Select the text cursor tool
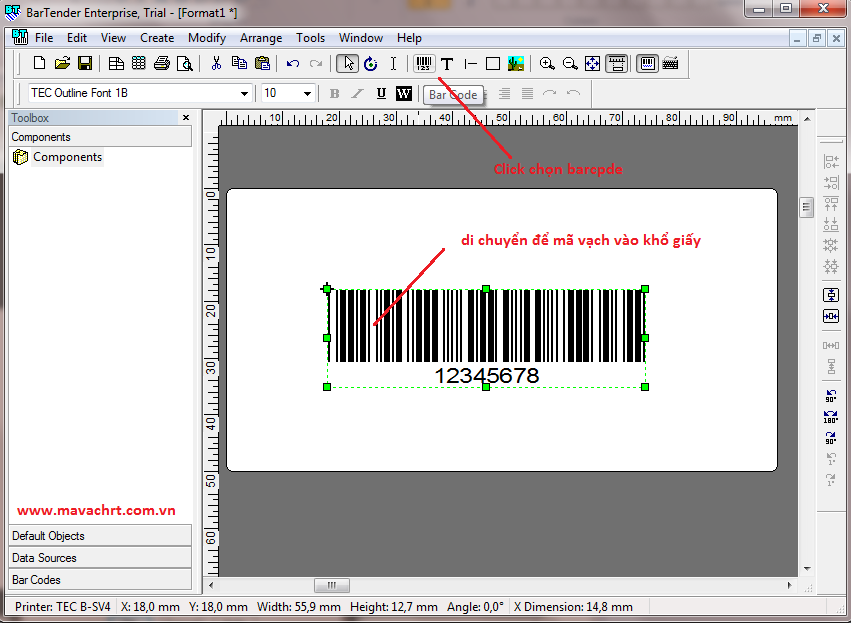This screenshot has height=623, width=851. click(393, 63)
